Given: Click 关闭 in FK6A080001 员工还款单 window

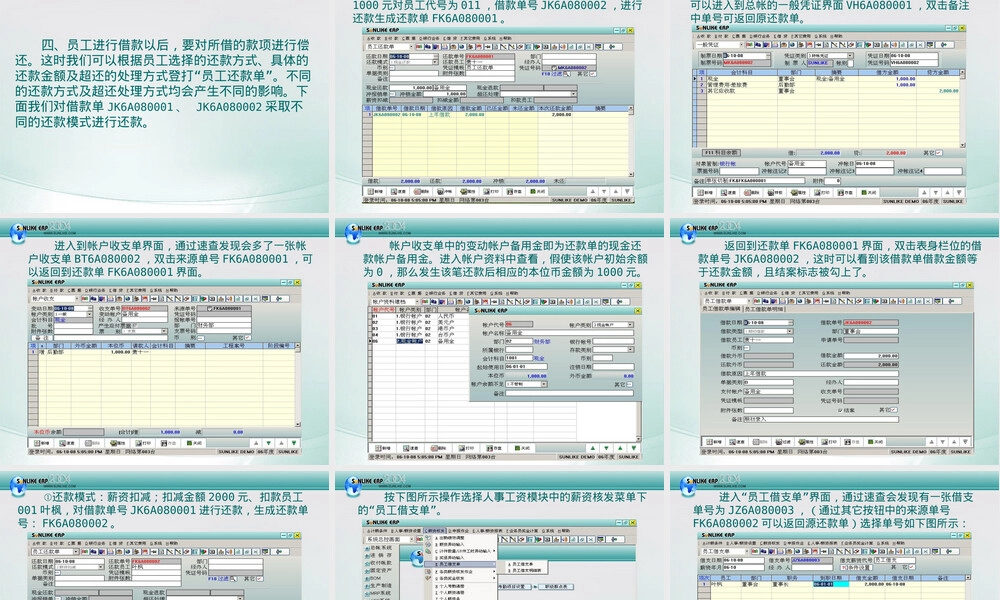Looking at the screenshot, I should tap(538, 191).
